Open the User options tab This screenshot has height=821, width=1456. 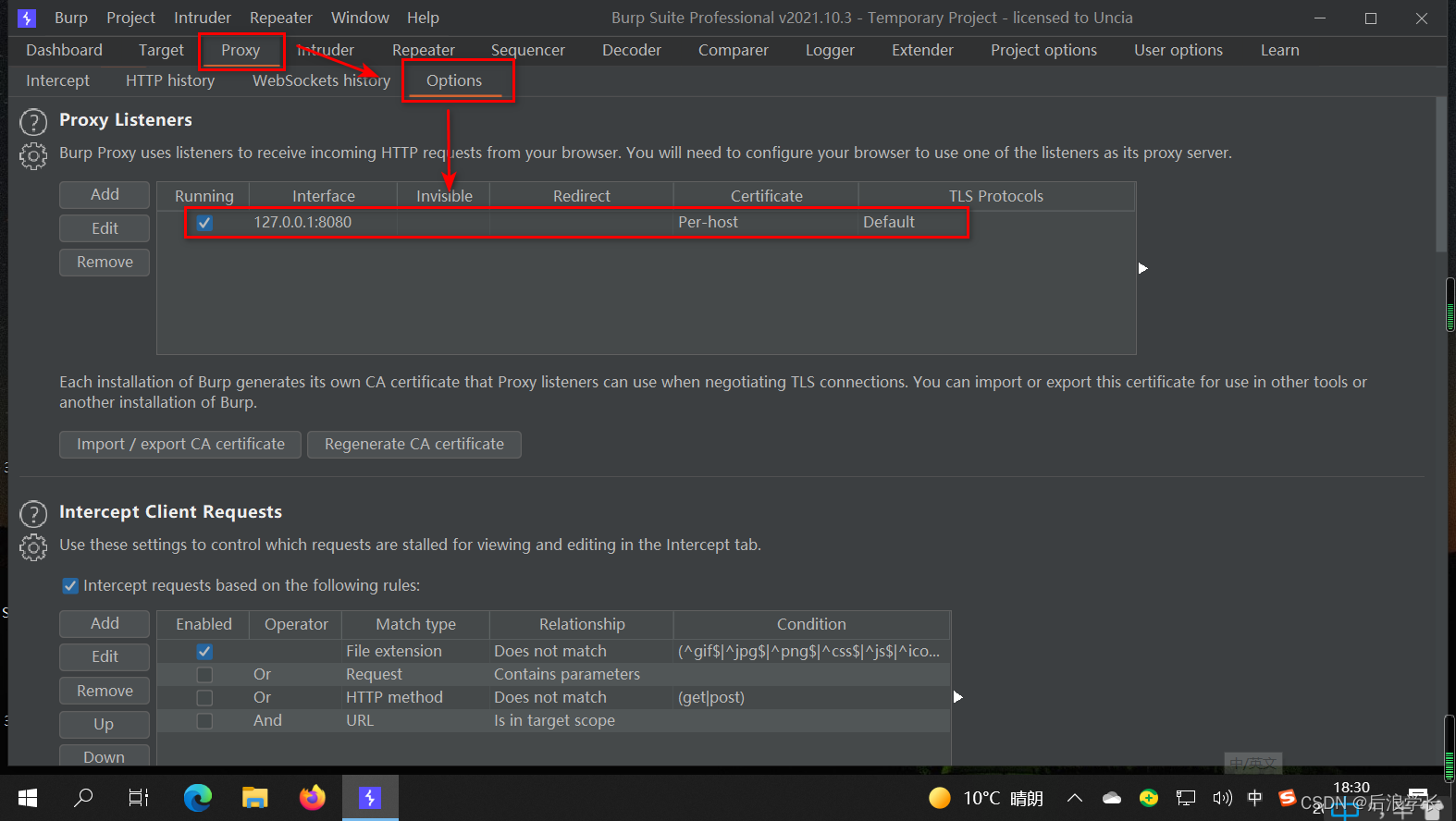click(x=1178, y=50)
